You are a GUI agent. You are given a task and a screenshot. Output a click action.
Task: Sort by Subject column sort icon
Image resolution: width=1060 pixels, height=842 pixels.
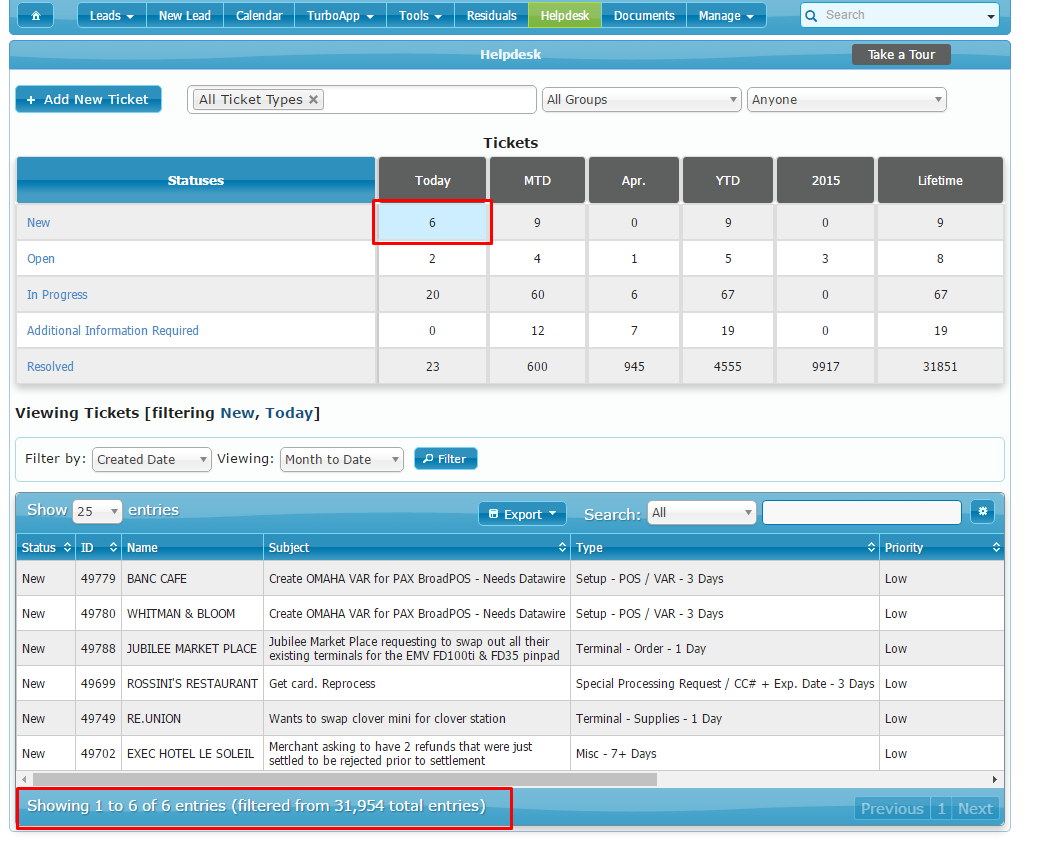point(562,548)
